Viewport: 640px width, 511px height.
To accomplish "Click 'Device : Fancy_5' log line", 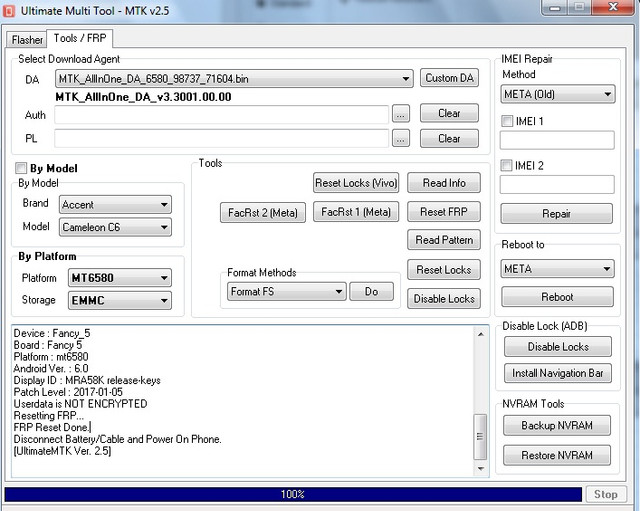I will tap(52, 333).
